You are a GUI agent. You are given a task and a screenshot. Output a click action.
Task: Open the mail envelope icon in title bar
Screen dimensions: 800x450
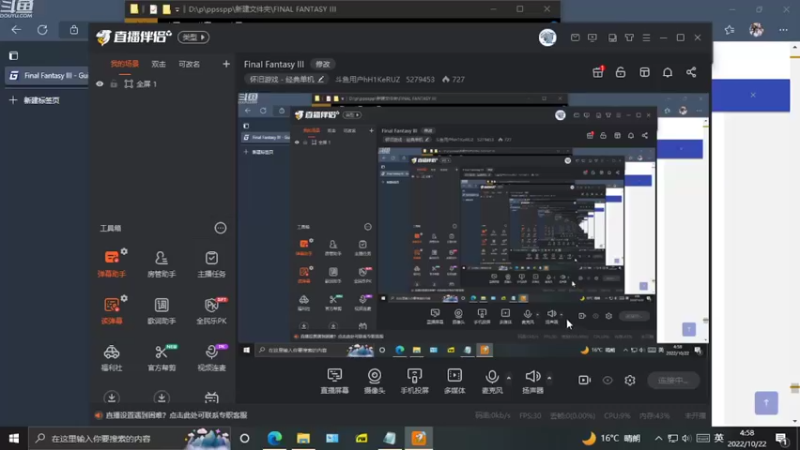[575, 38]
